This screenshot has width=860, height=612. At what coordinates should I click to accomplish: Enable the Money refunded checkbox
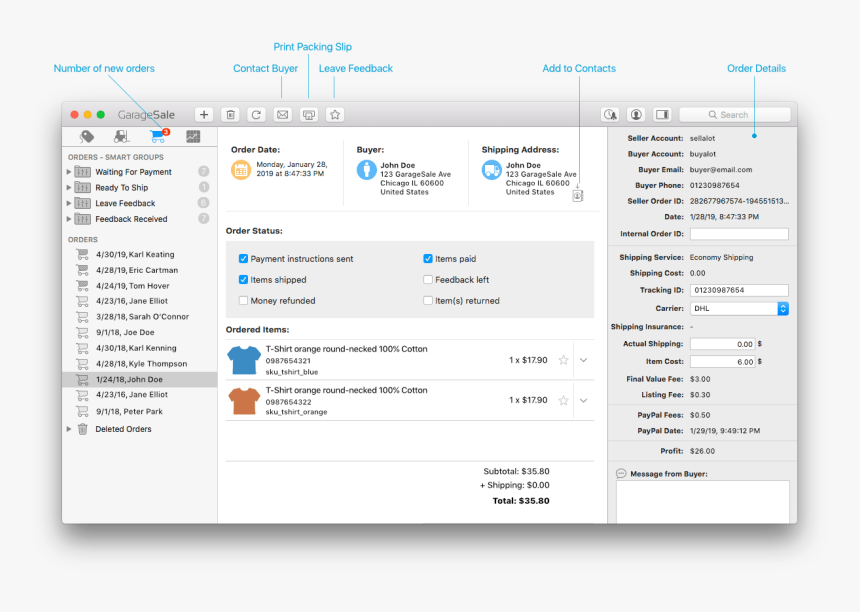[x=242, y=300]
